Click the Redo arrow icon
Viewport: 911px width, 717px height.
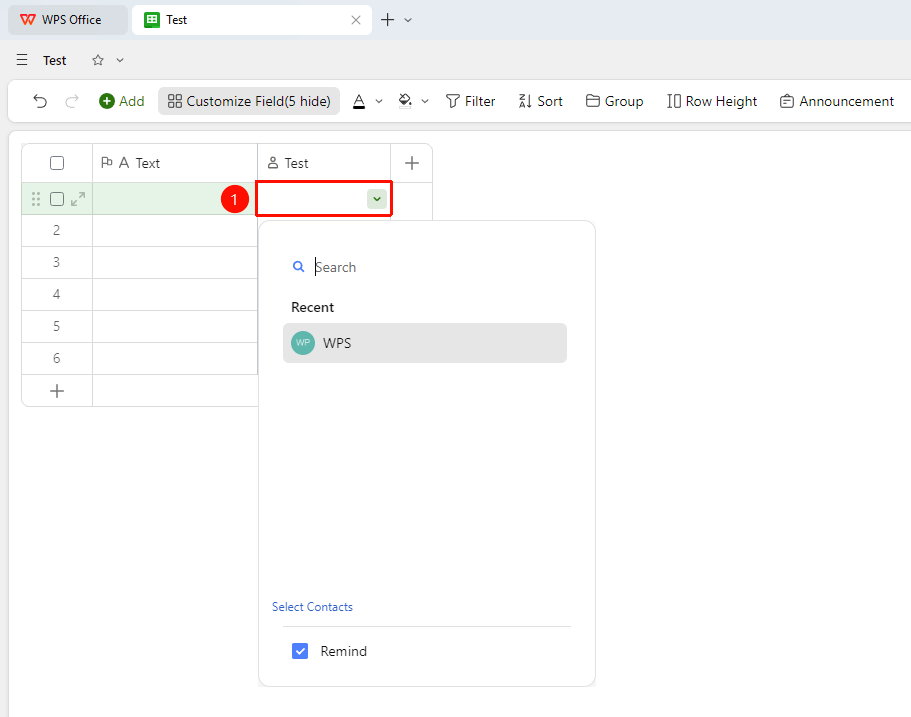[x=71, y=101]
